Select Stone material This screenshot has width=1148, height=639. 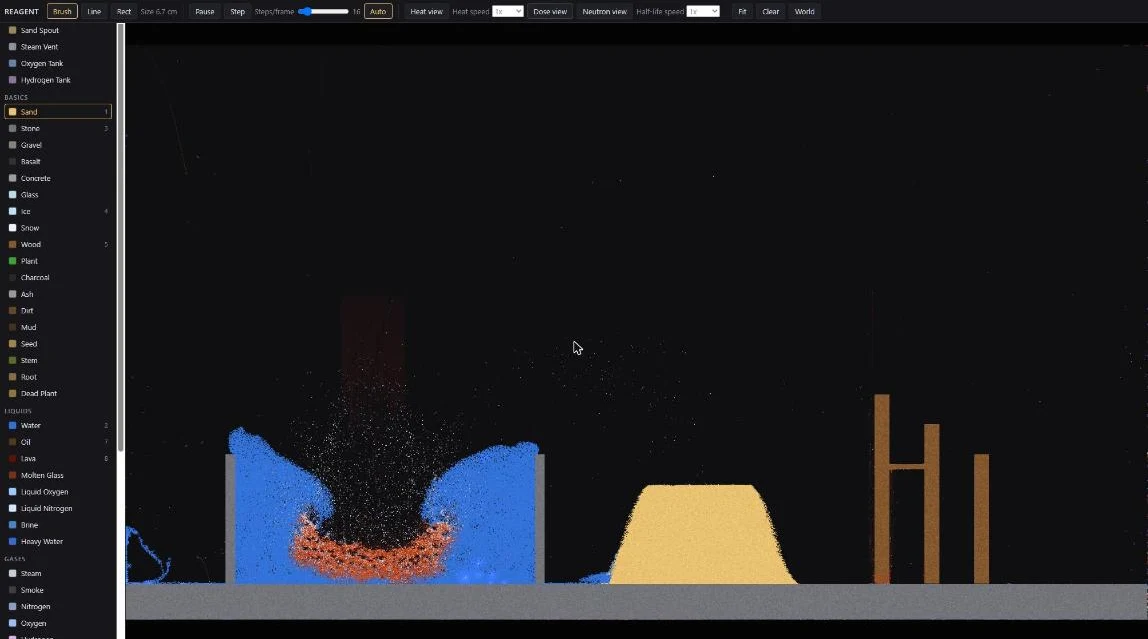58,128
